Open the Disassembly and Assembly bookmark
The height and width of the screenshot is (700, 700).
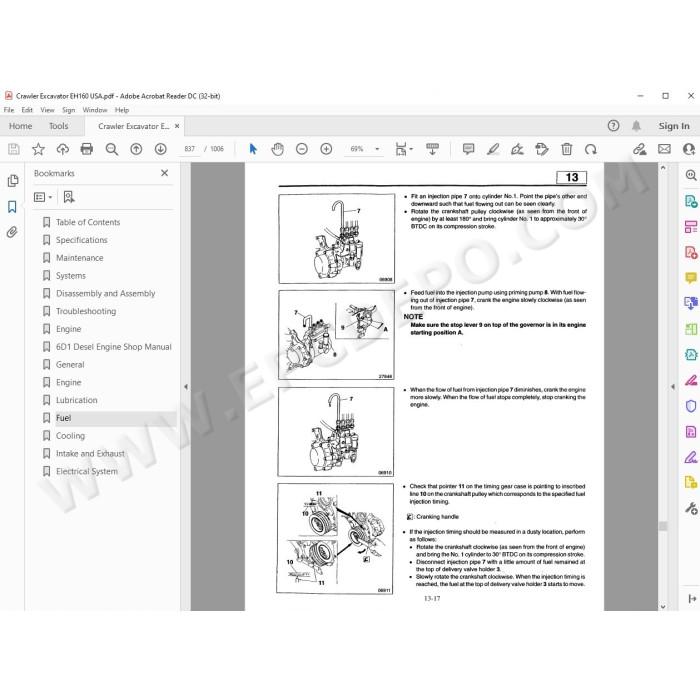tap(106, 293)
